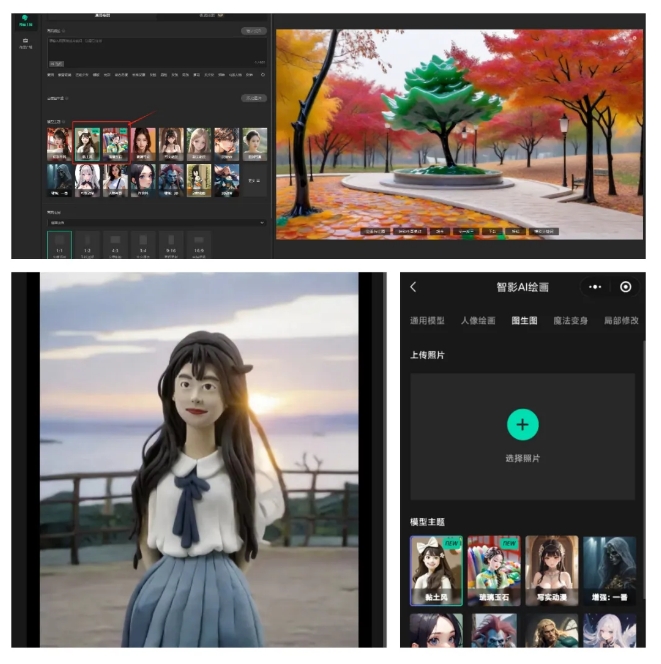
Task: Open the three-dots more menu
Action: point(595,287)
